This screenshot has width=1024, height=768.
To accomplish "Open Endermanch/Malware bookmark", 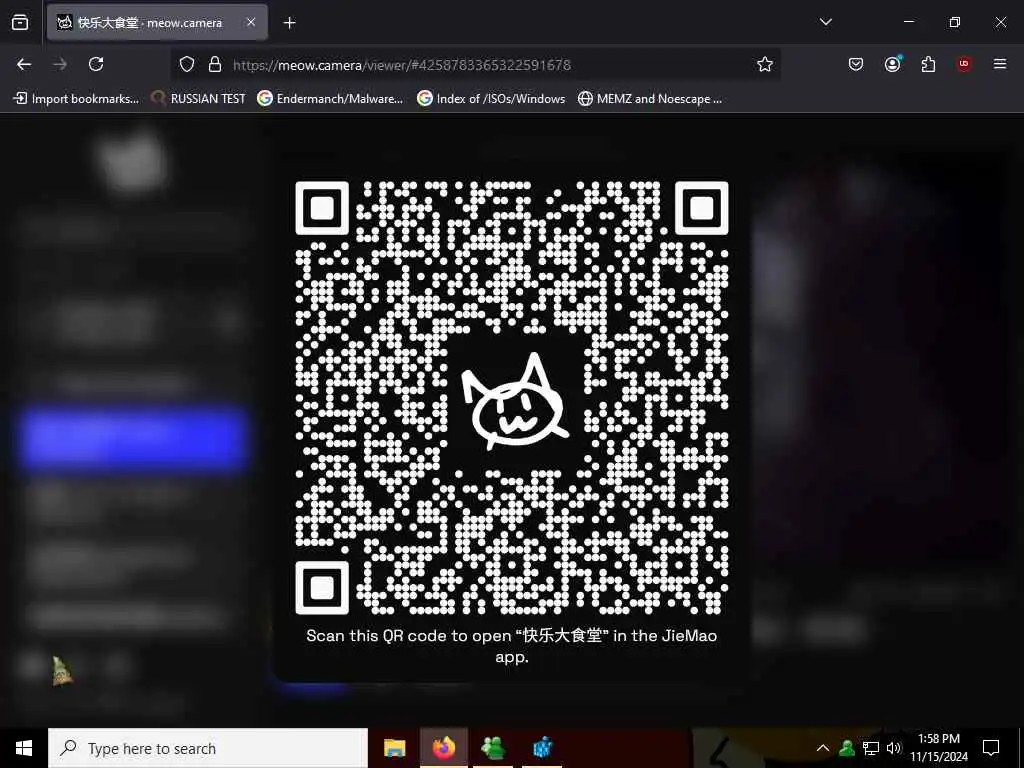I will 330,99.
